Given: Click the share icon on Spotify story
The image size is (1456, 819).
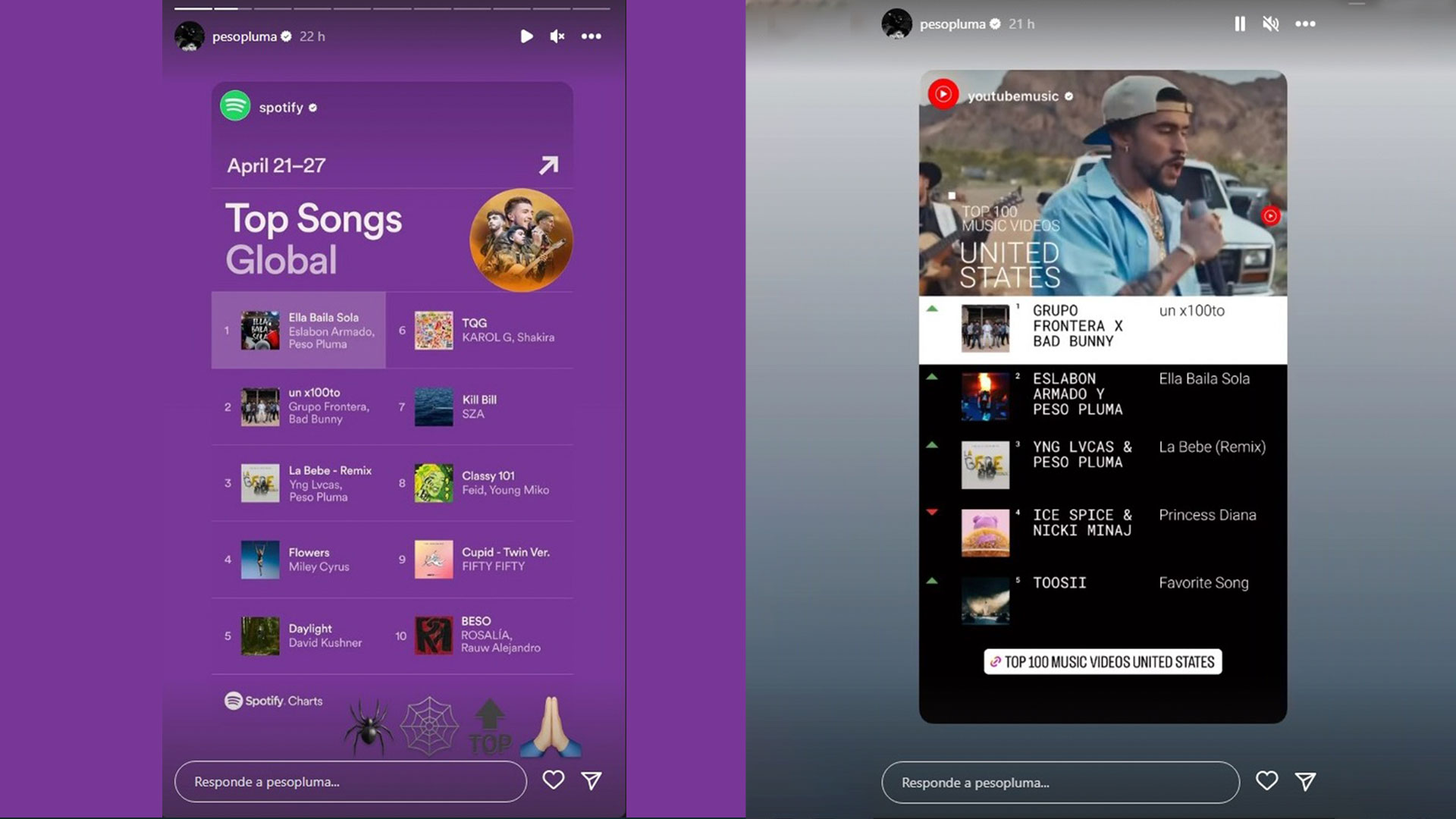Looking at the screenshot, I should coord(591,781).
